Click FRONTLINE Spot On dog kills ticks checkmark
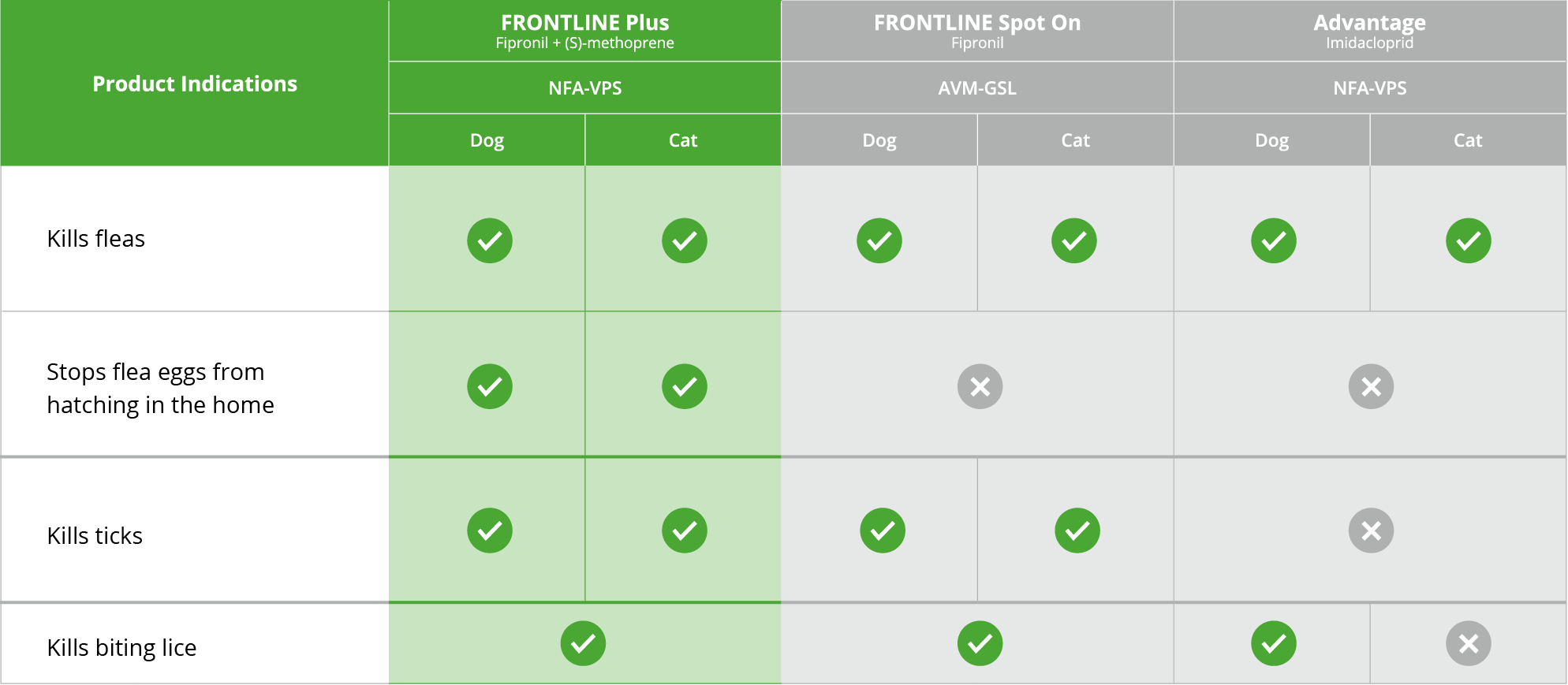Image resolution: width=1568 pixels, height=685 pixels. click(x=882, y=531)
